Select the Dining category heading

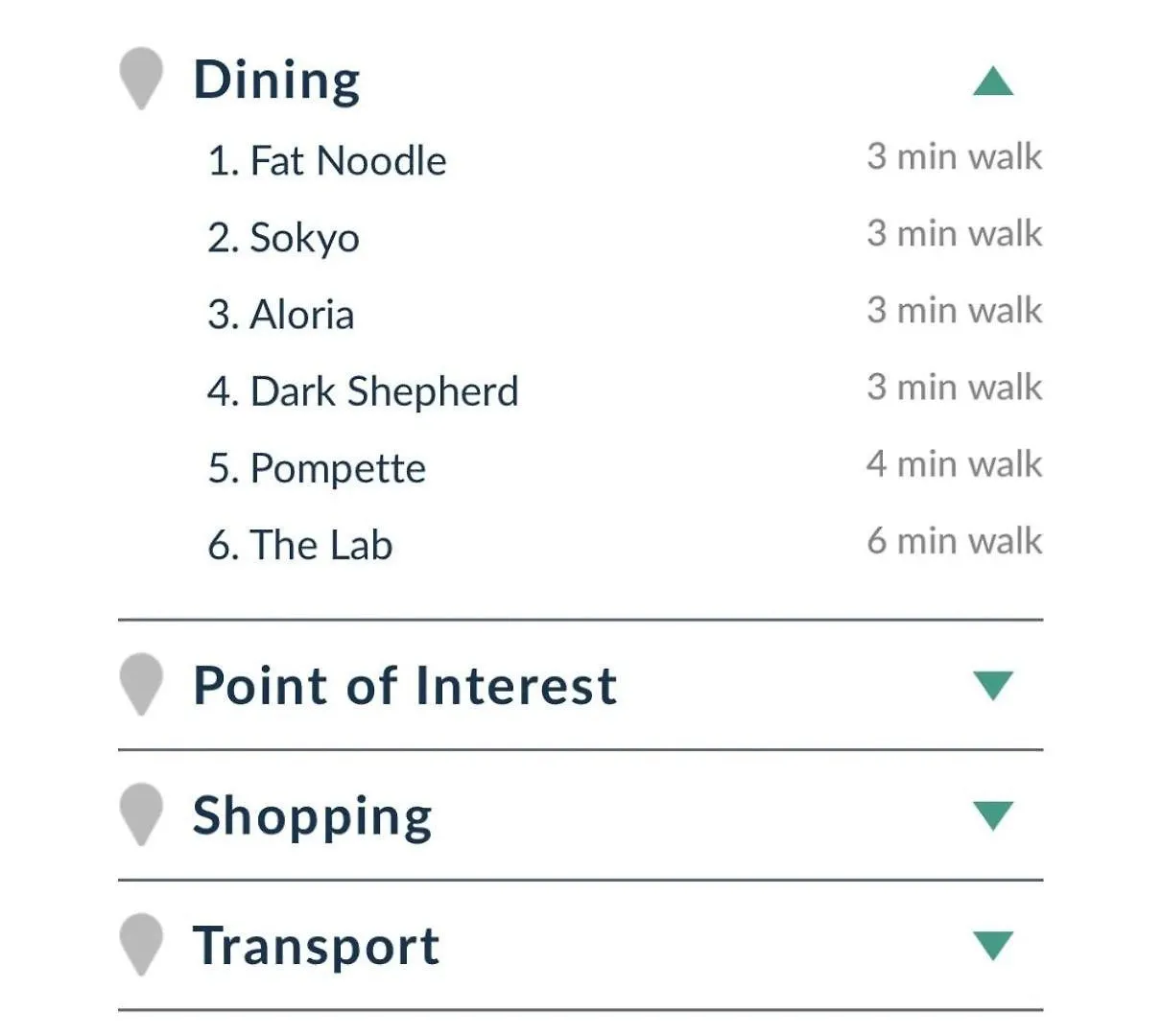(x=276, y=80)
